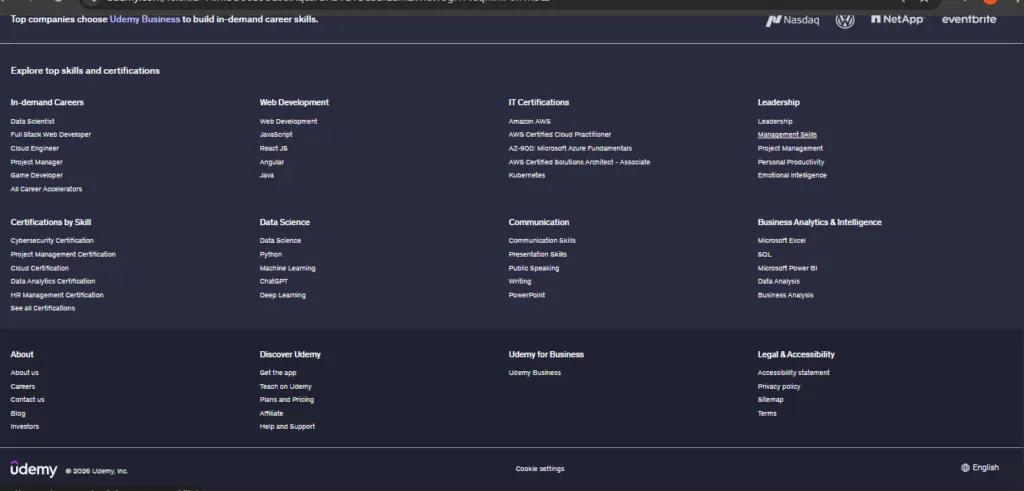Viewport: 1024px width, 491px height.
Task: Open the React JS topic
Action: point(274,148)
